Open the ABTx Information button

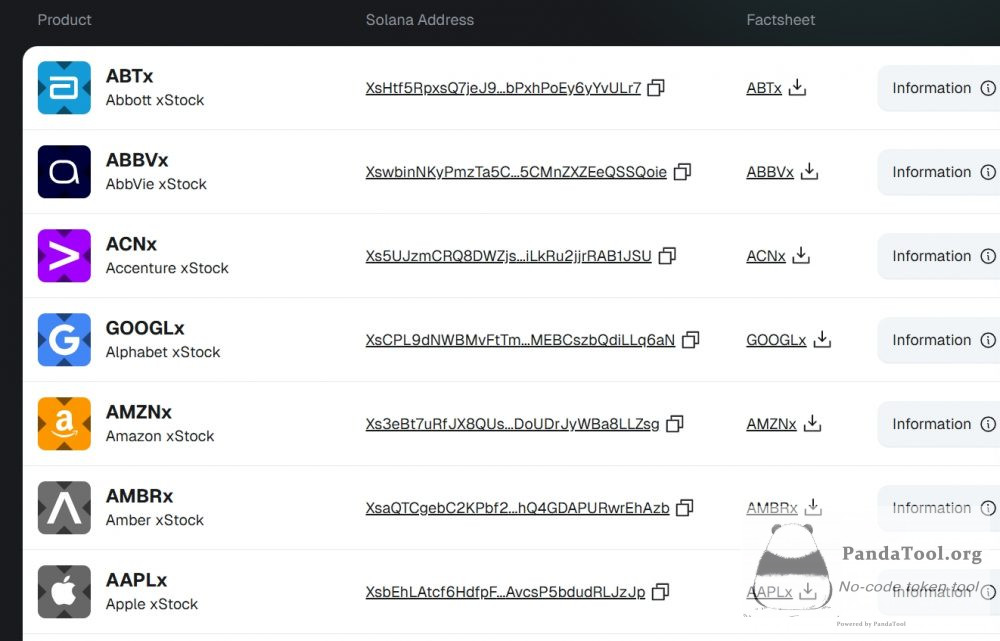coord(939,88)
